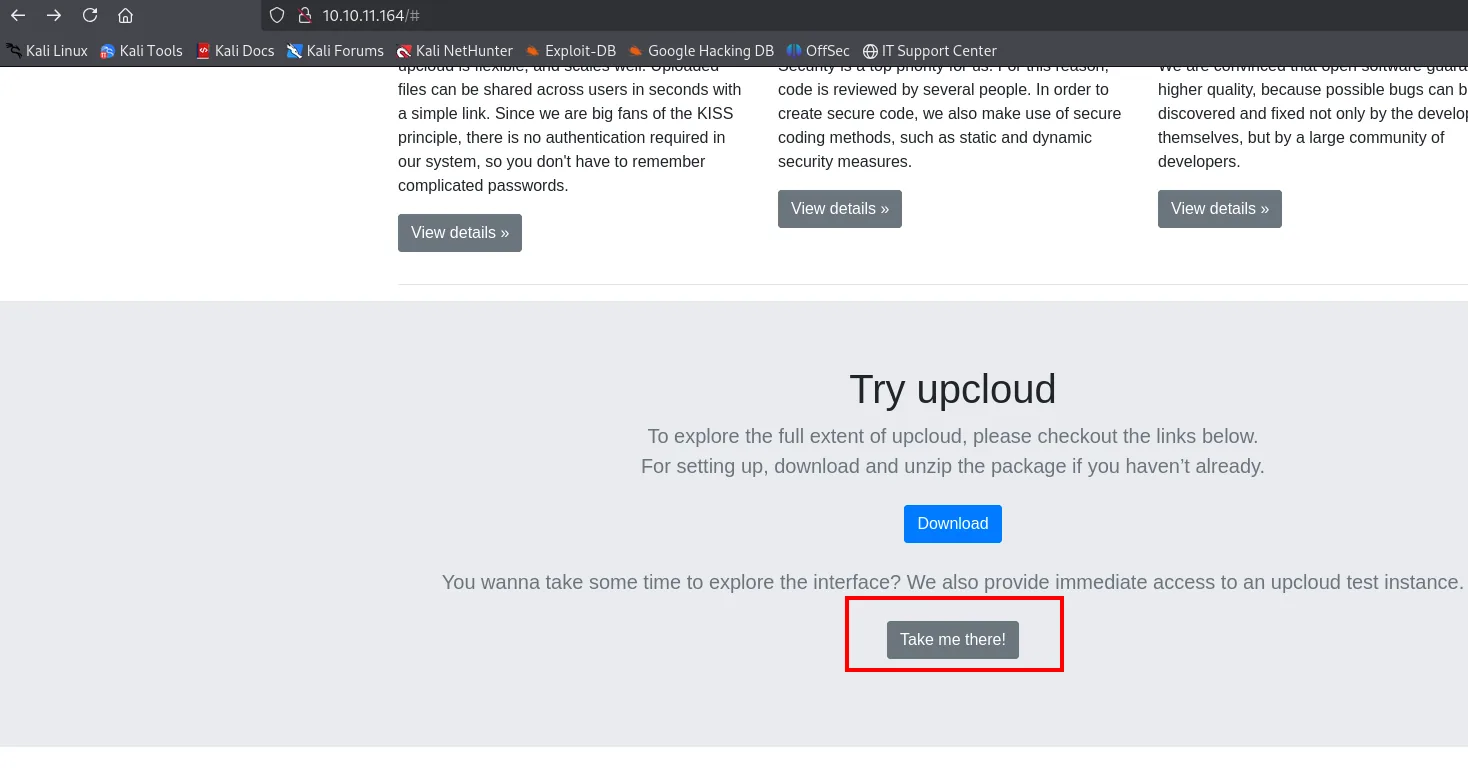Image resolution: width=1468 pixels, height=774 pixels.
Task: Open the browser home icon
Action: [x=125, y=15]
